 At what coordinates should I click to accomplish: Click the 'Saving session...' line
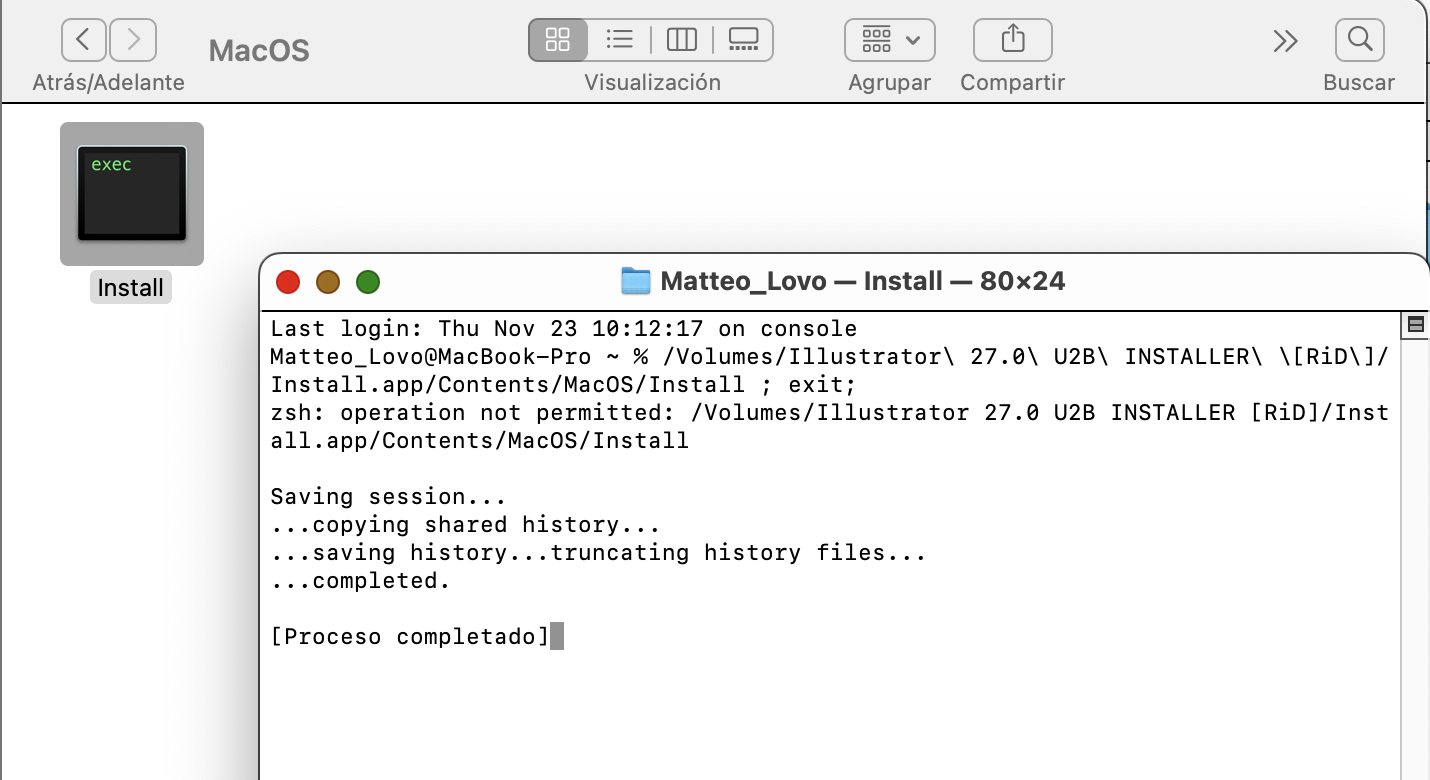[389, 496]
